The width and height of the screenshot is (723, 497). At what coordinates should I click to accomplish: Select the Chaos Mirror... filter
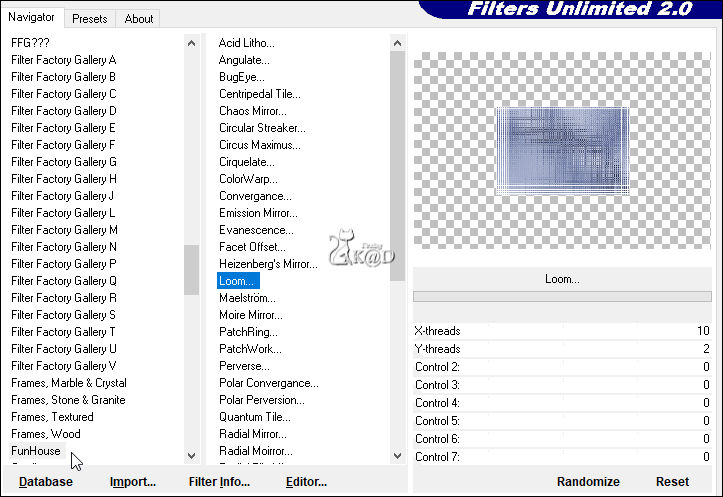(x=253, y=111)
